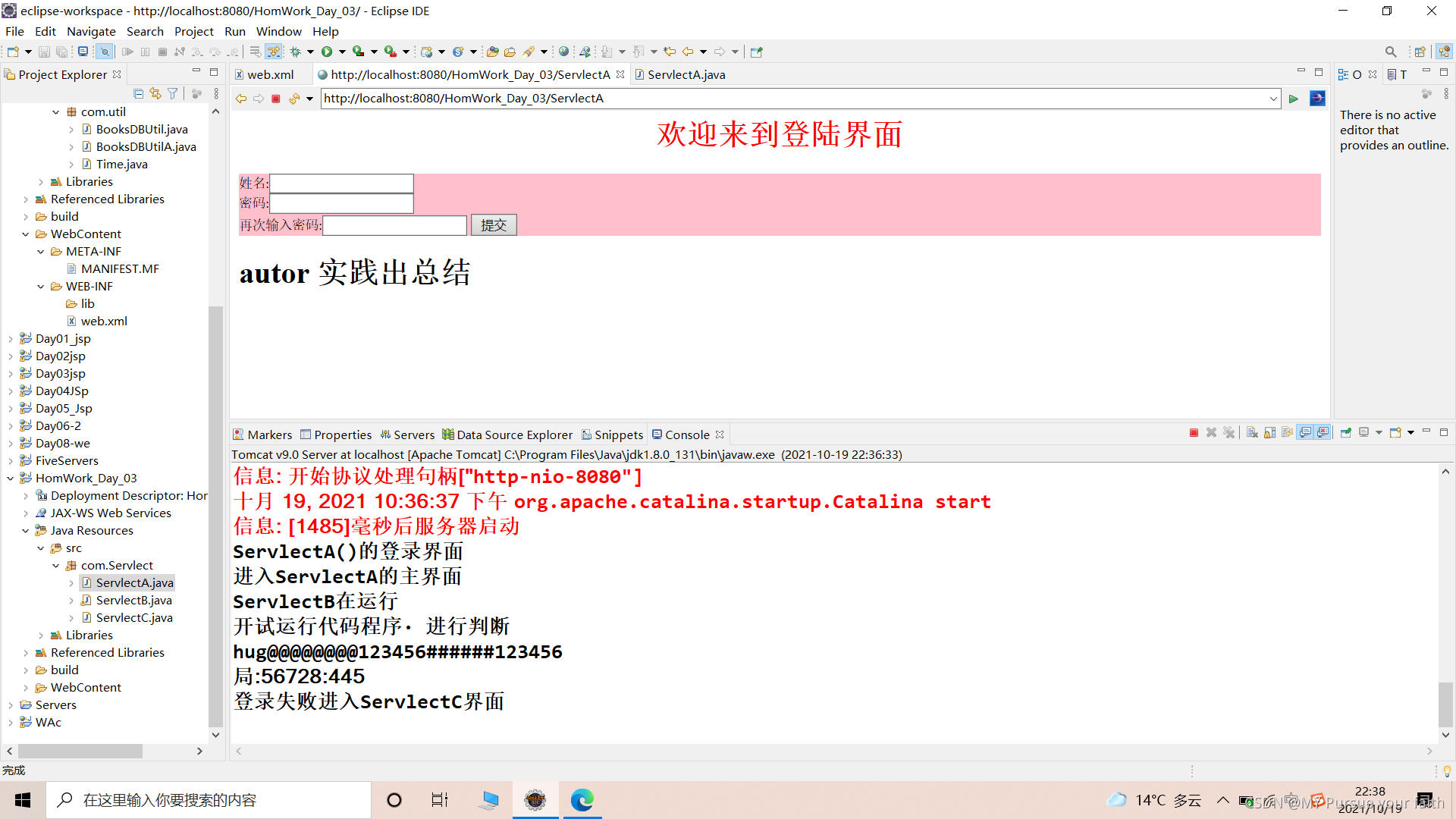This screenshot has height=819, width=1456.
Task: Expand the Day01_jsp project
Action: click(x=11, y=339)
